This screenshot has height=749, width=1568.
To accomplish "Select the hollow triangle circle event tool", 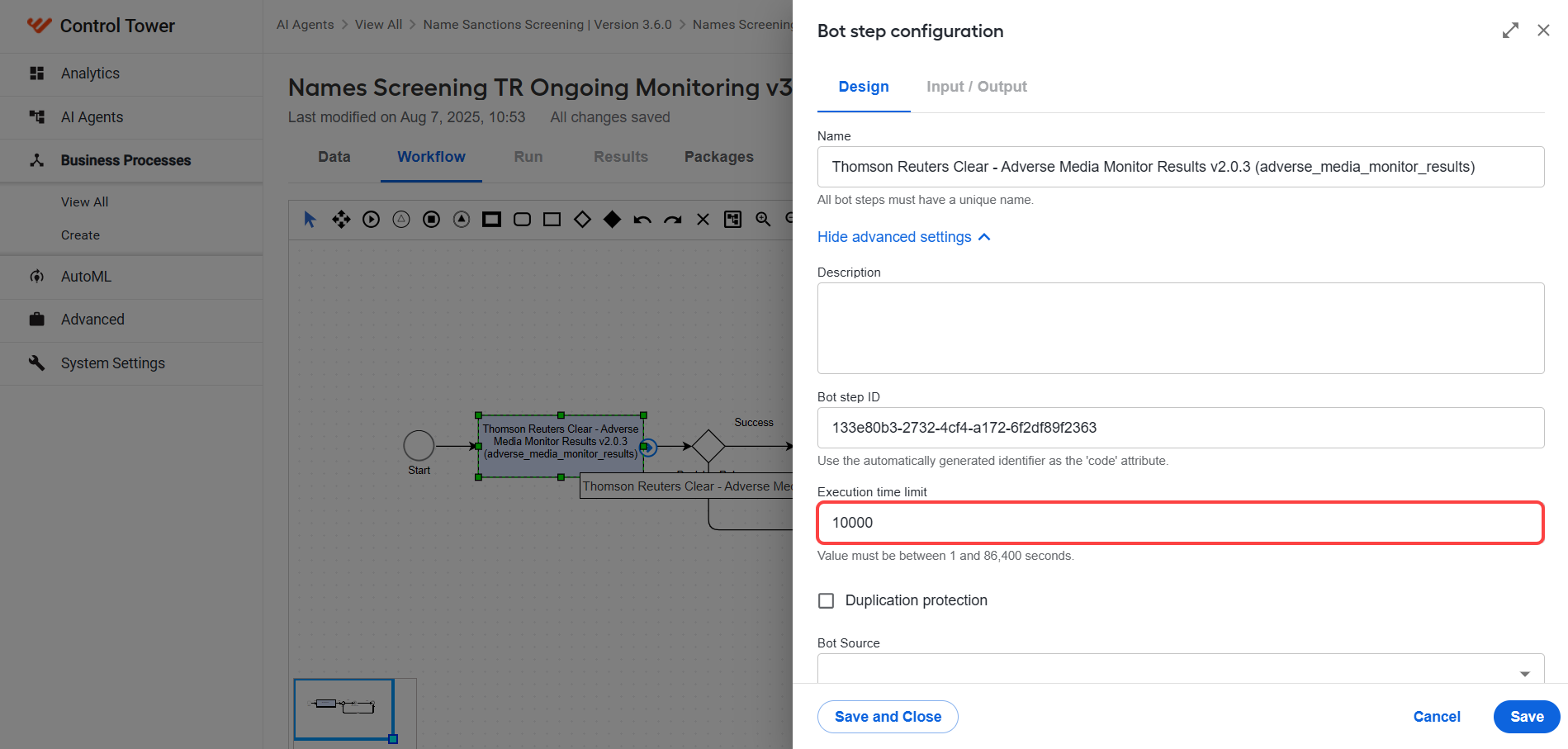I will [x=401, y=220].
